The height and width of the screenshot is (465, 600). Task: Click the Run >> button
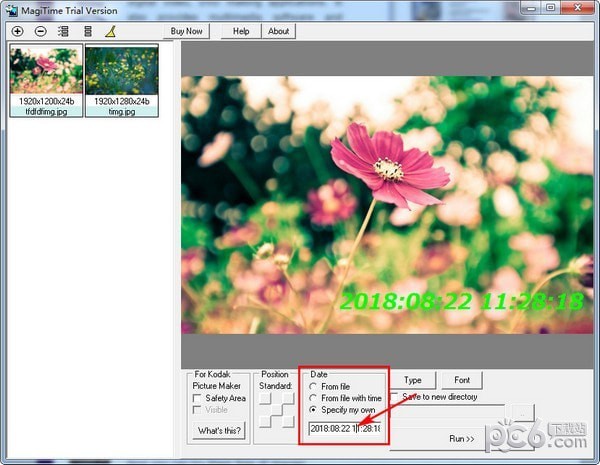[x=461, y=439]
